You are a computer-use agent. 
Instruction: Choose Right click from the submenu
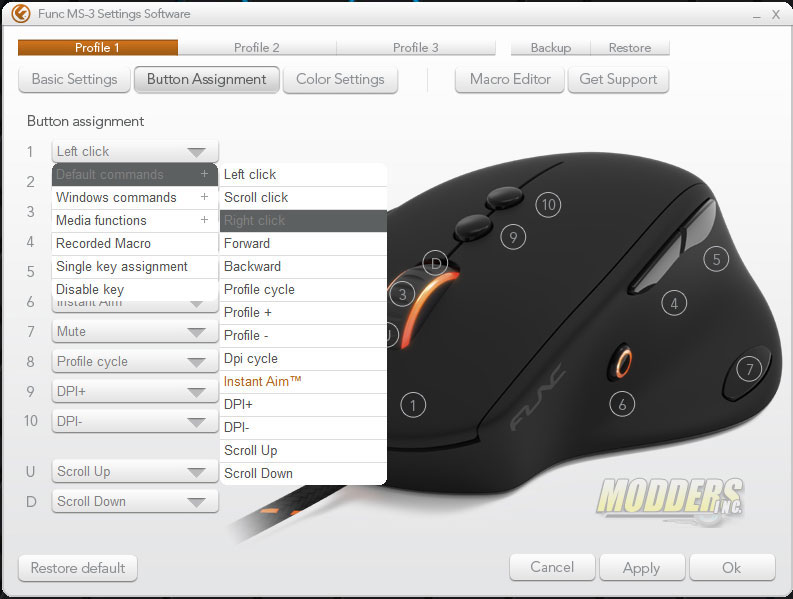(x=303, y=221)
